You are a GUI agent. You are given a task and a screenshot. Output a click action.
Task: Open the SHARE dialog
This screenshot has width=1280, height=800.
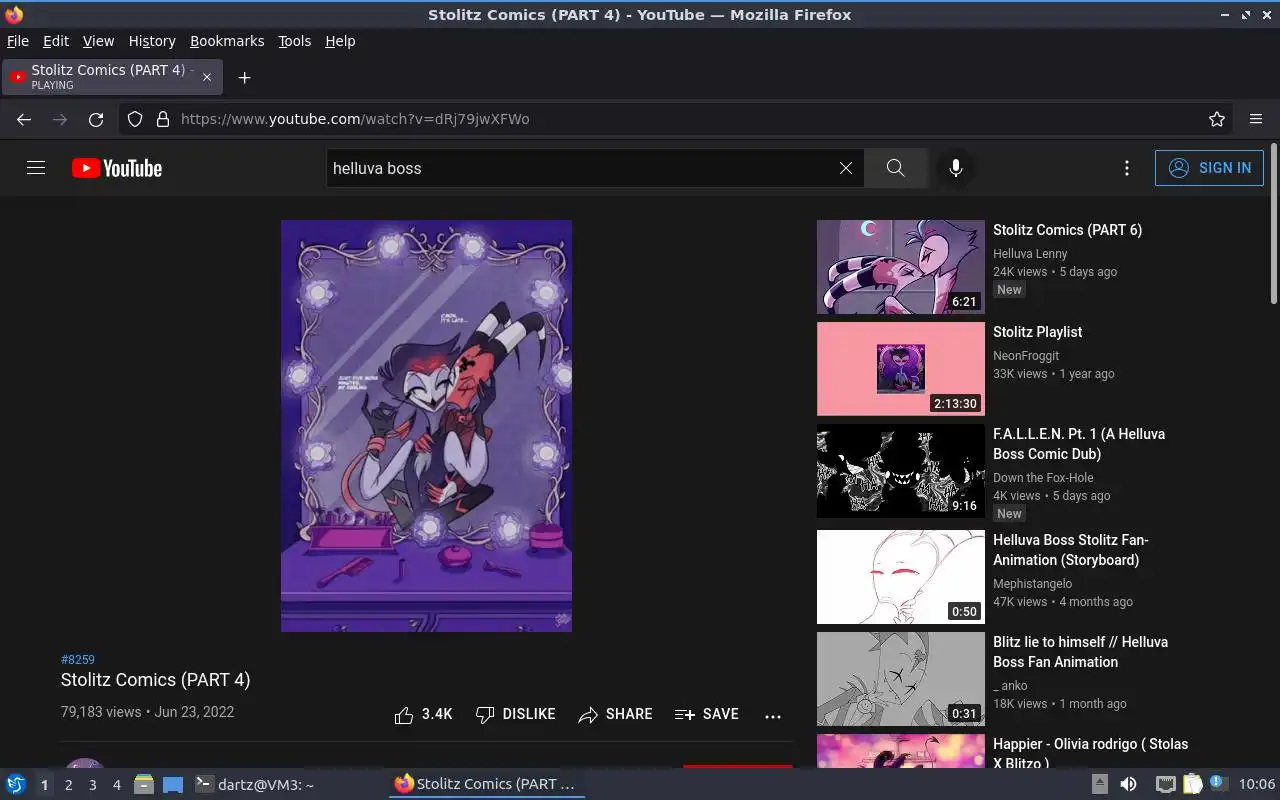pos(615,714)
